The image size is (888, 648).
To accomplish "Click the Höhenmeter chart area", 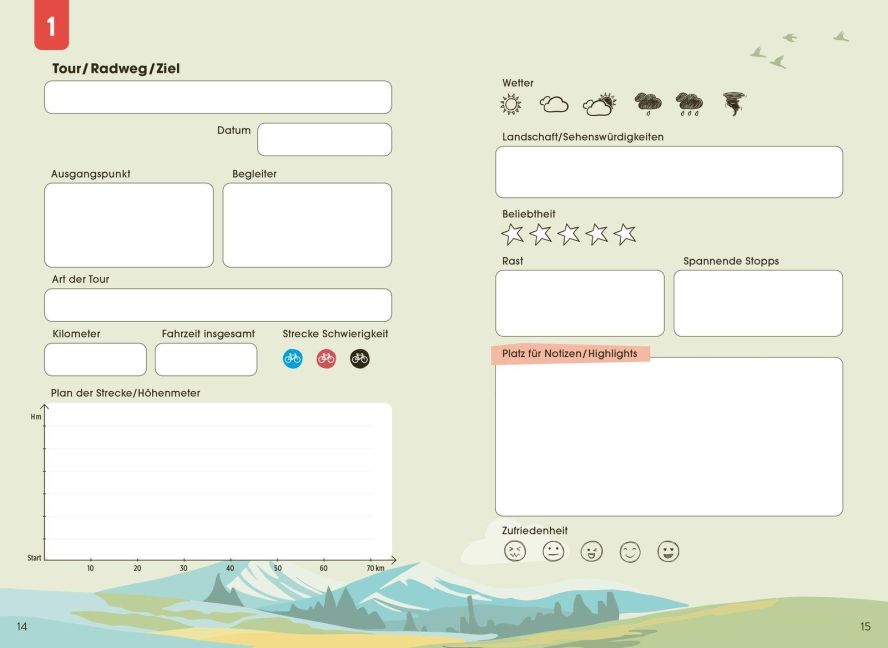I will tap(218, 481).
